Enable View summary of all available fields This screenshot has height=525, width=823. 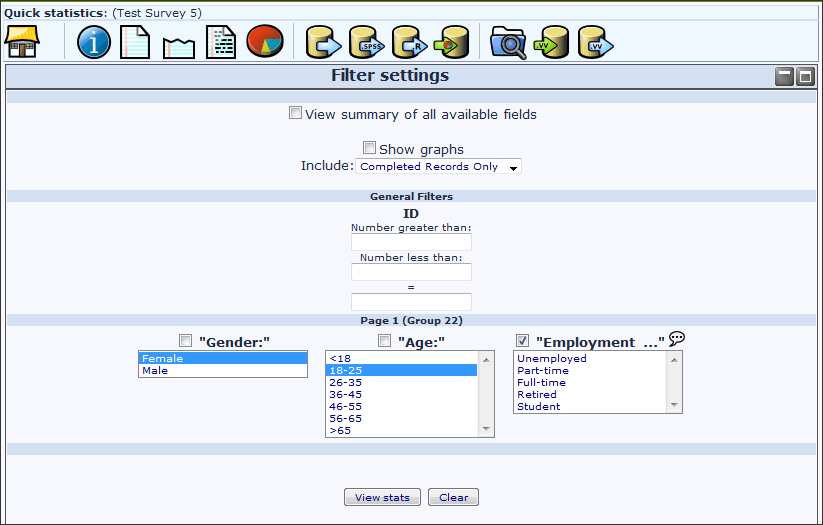[295, 113]
